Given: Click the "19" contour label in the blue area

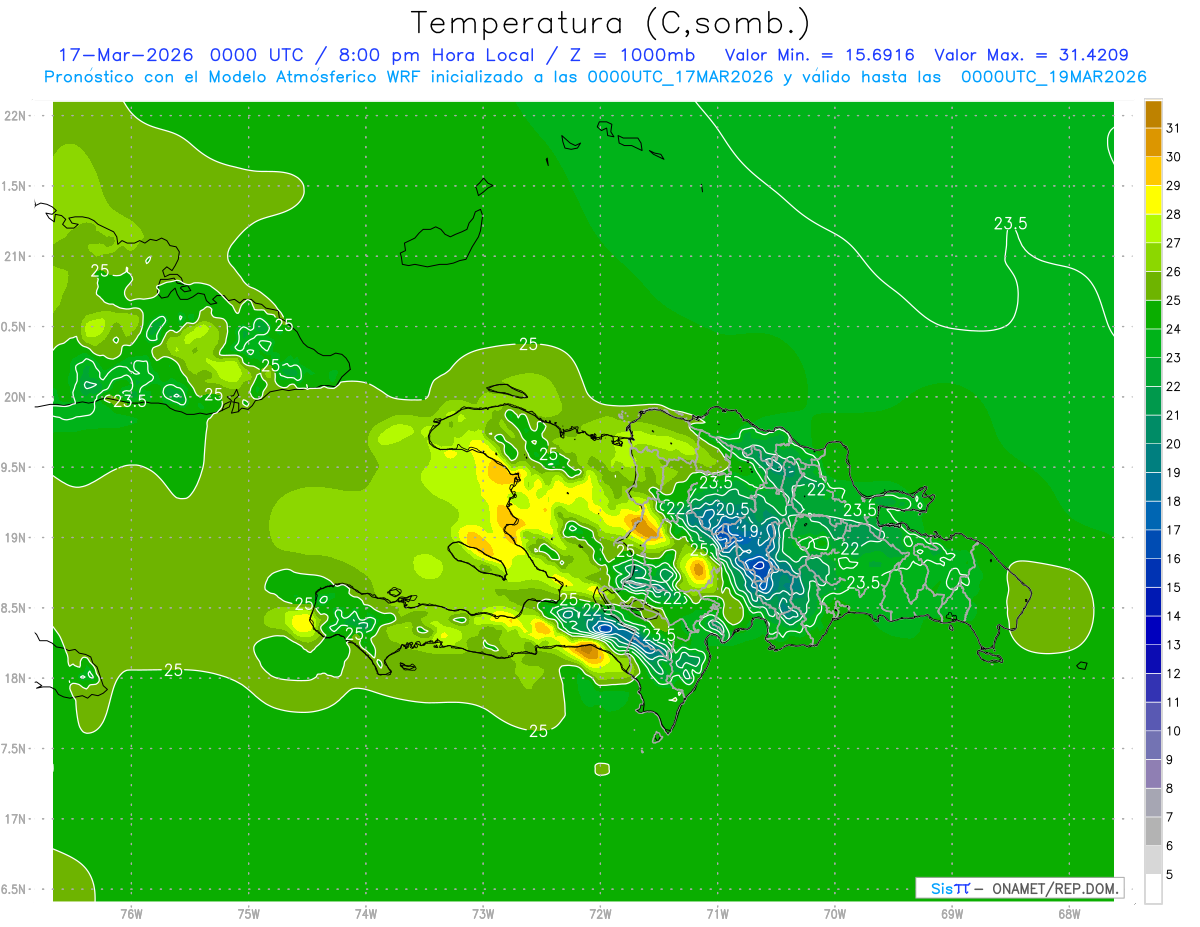Looking at the screenshot, I should (x=748, y=531).
